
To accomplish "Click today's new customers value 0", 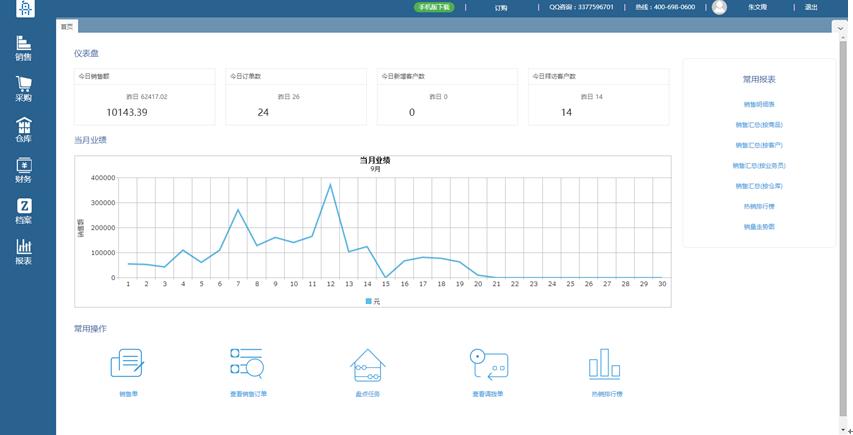I will [x=412, y=113].
